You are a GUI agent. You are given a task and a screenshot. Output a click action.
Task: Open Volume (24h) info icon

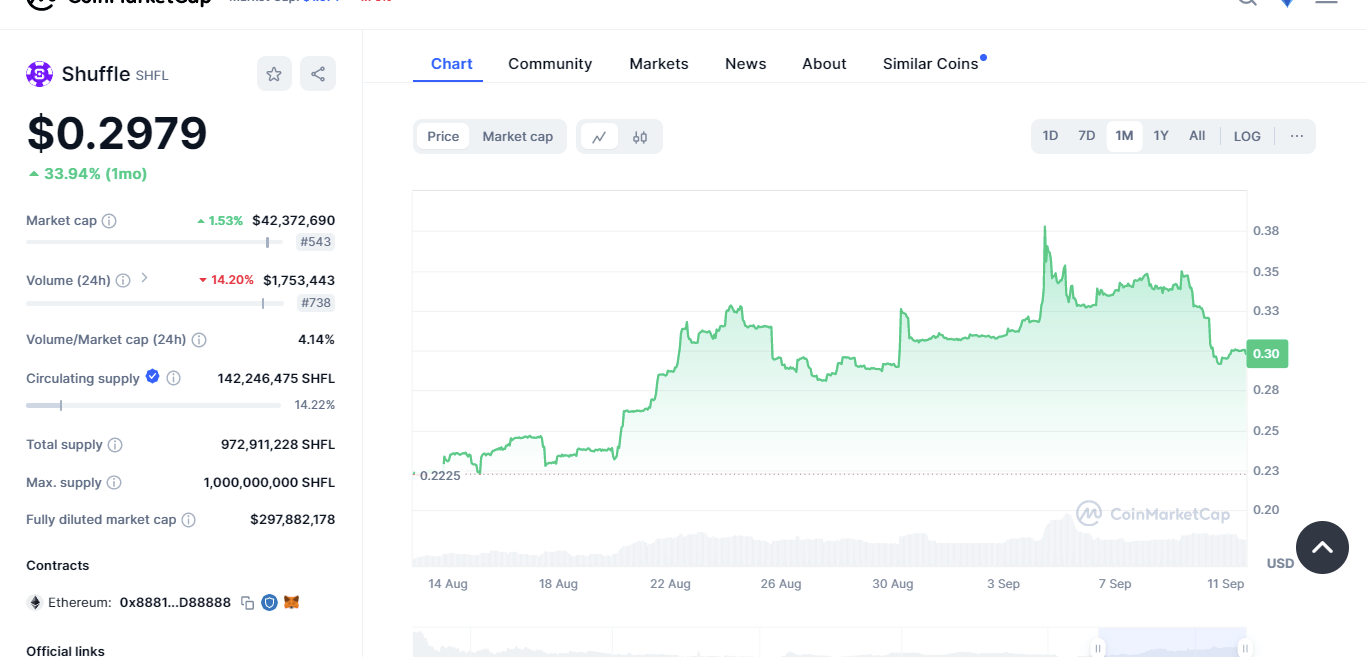(x=123, y=281)
